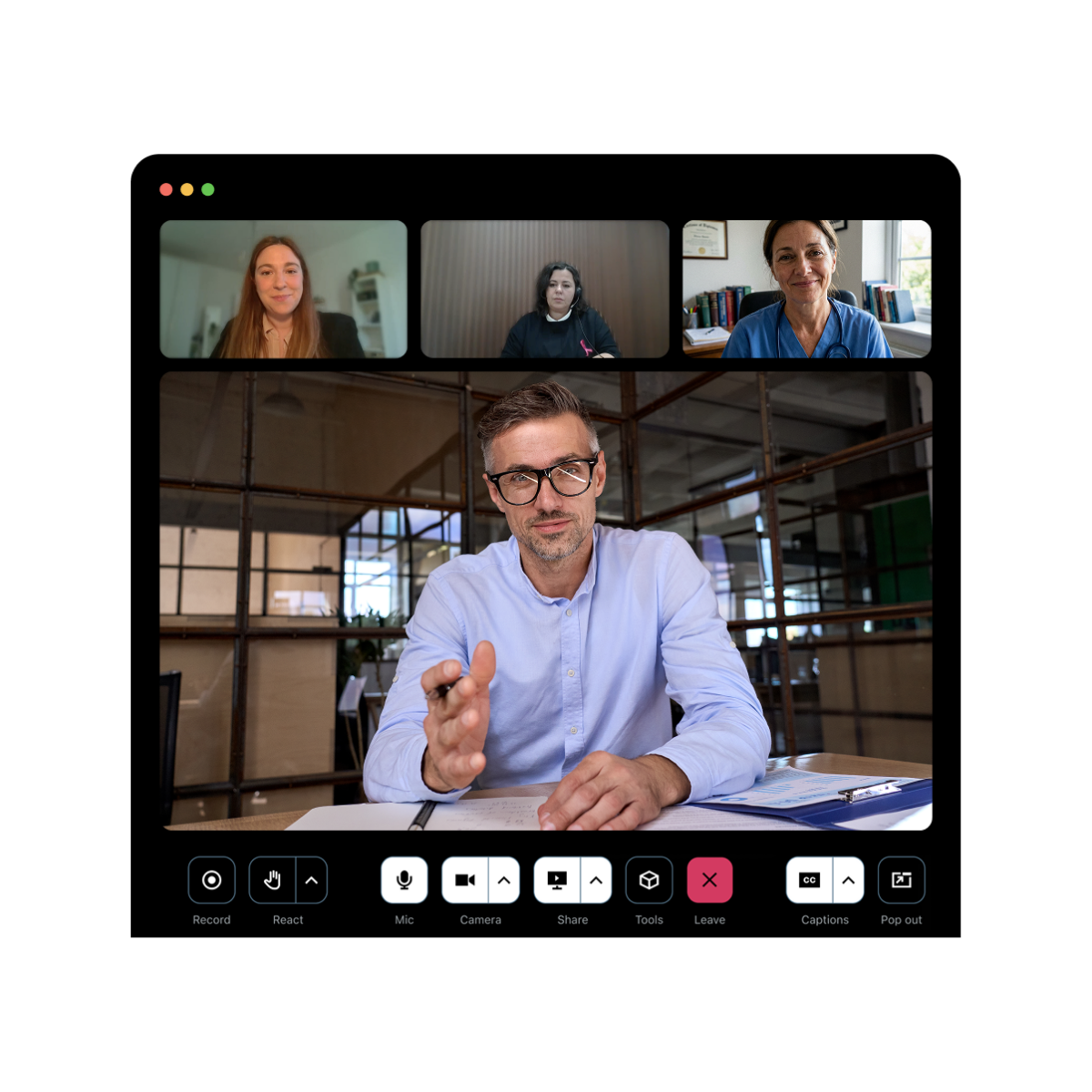Viewport: 1092px width, 1092px height.
Task: Click the green window maximize dot
Action: point(207,189)
